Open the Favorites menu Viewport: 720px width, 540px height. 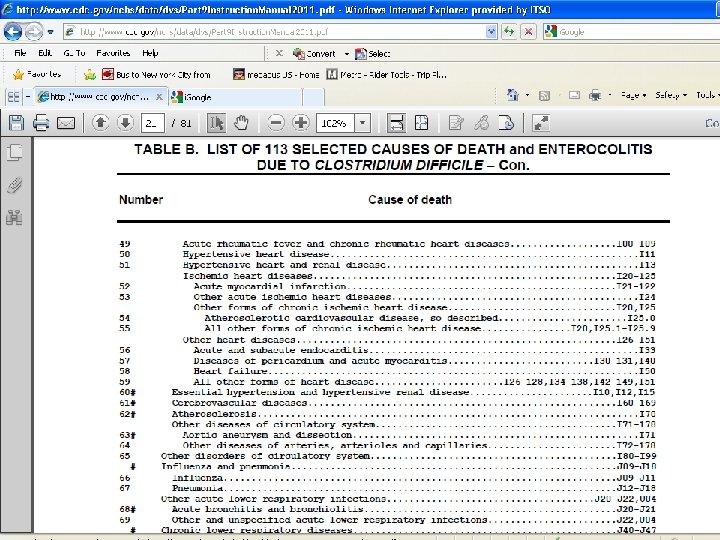pos(113,53)
